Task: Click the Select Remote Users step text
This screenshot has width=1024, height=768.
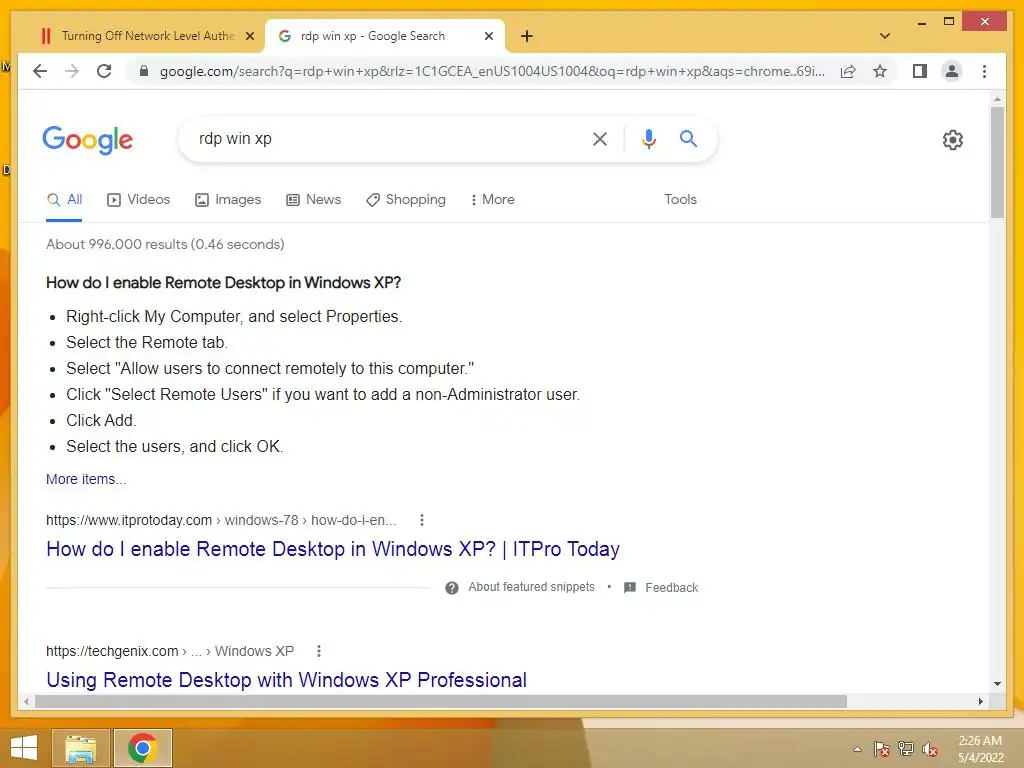Action: [323, 394]
